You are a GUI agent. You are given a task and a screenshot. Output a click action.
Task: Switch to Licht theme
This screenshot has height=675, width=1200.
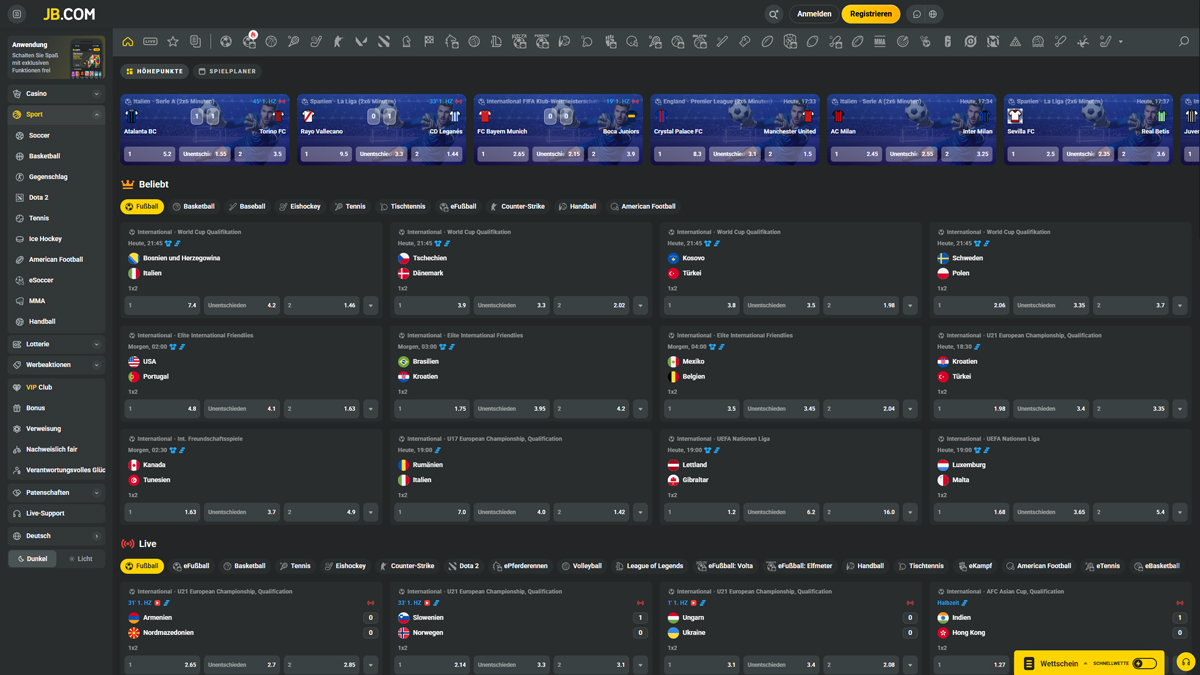pyautogui.click(x=80, y=559)
